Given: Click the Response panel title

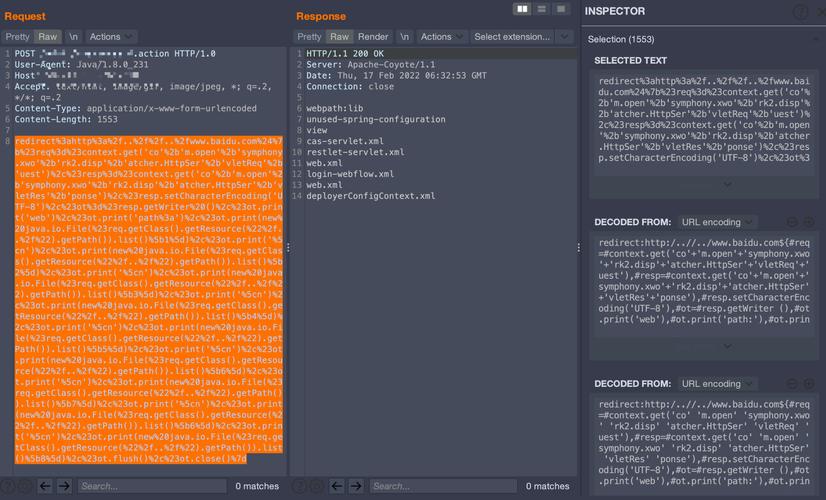Looking at the screenshot, I should click(321, 16).
